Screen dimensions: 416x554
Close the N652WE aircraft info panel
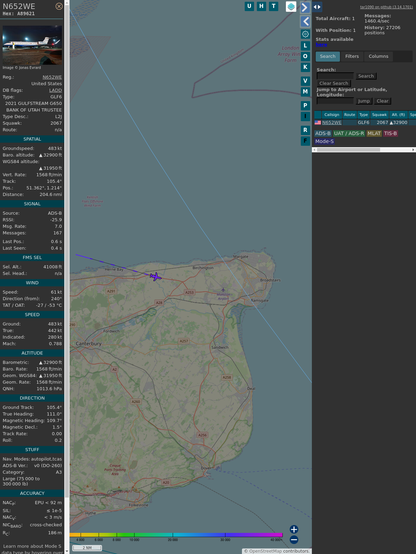(x=59, y=6)
